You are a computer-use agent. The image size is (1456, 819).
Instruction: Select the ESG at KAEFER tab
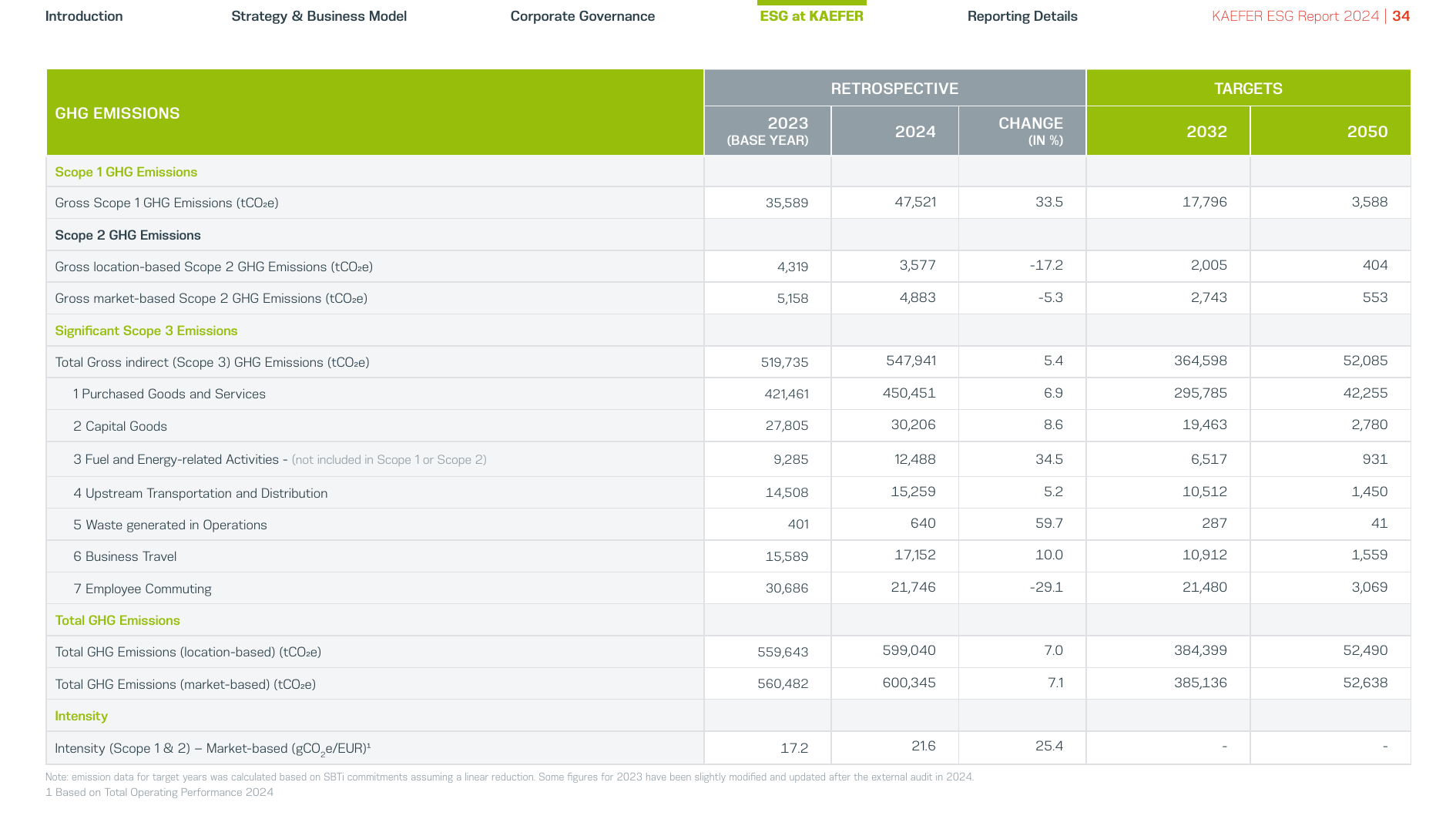[811, 16]
